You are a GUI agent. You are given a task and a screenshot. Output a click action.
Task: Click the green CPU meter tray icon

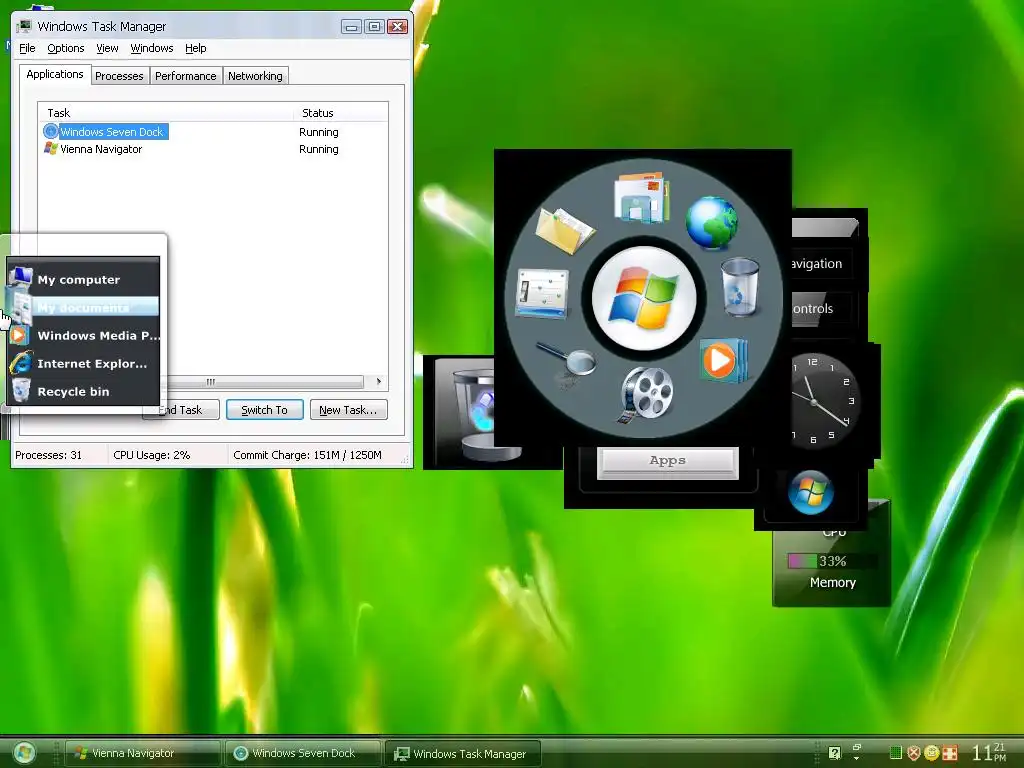click(x=895, y=753)
